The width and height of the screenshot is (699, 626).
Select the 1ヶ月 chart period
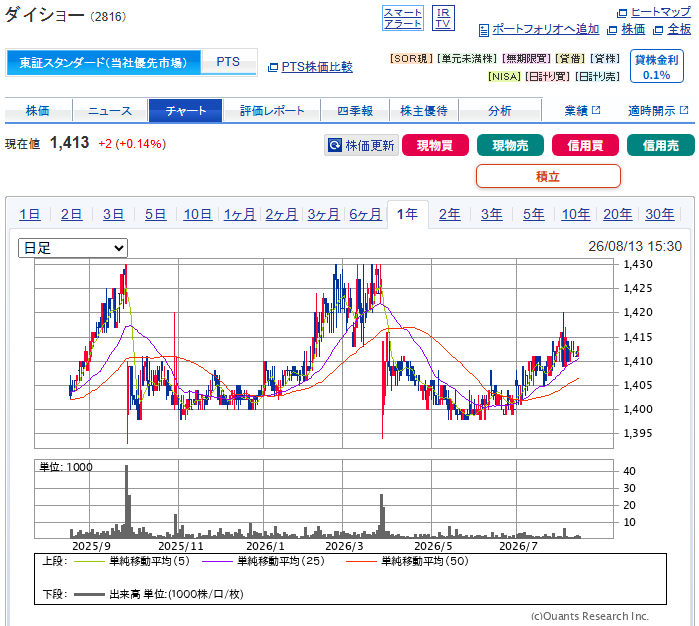point(239,214)
